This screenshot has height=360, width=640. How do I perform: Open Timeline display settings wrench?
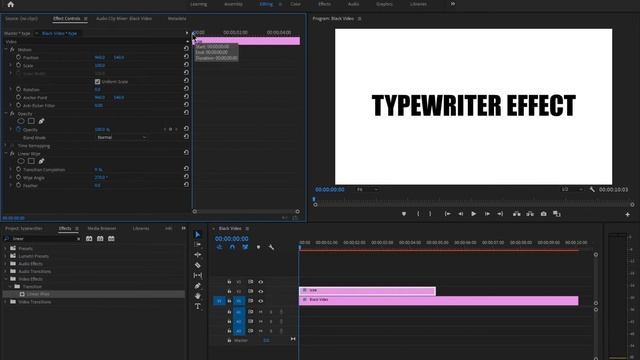[x=271, y=247]
